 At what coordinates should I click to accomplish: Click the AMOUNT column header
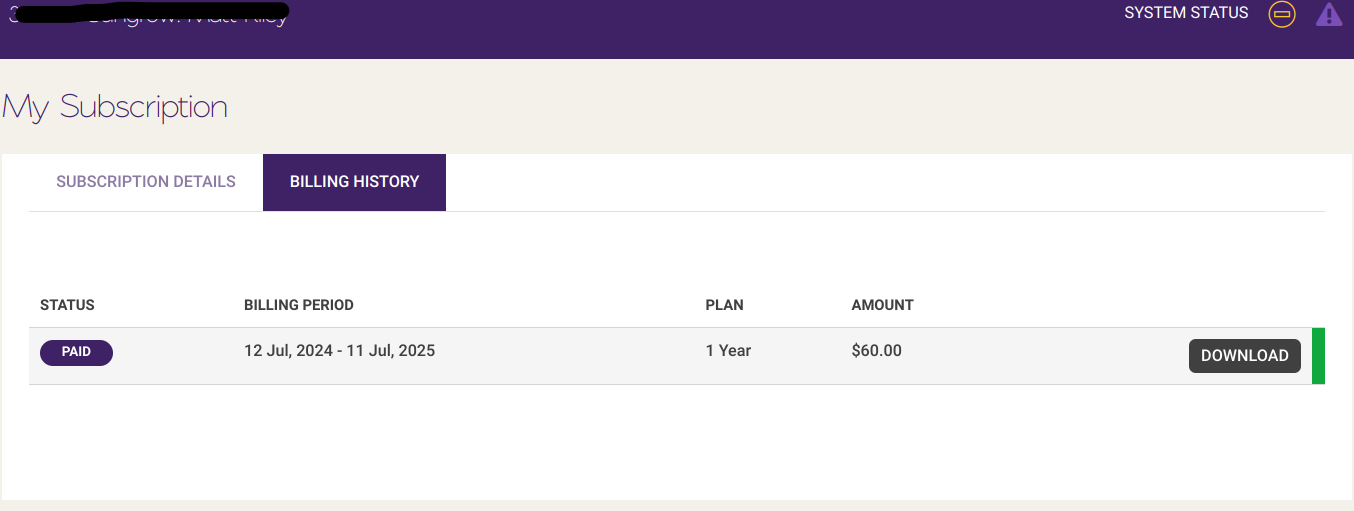click(882, 305)
